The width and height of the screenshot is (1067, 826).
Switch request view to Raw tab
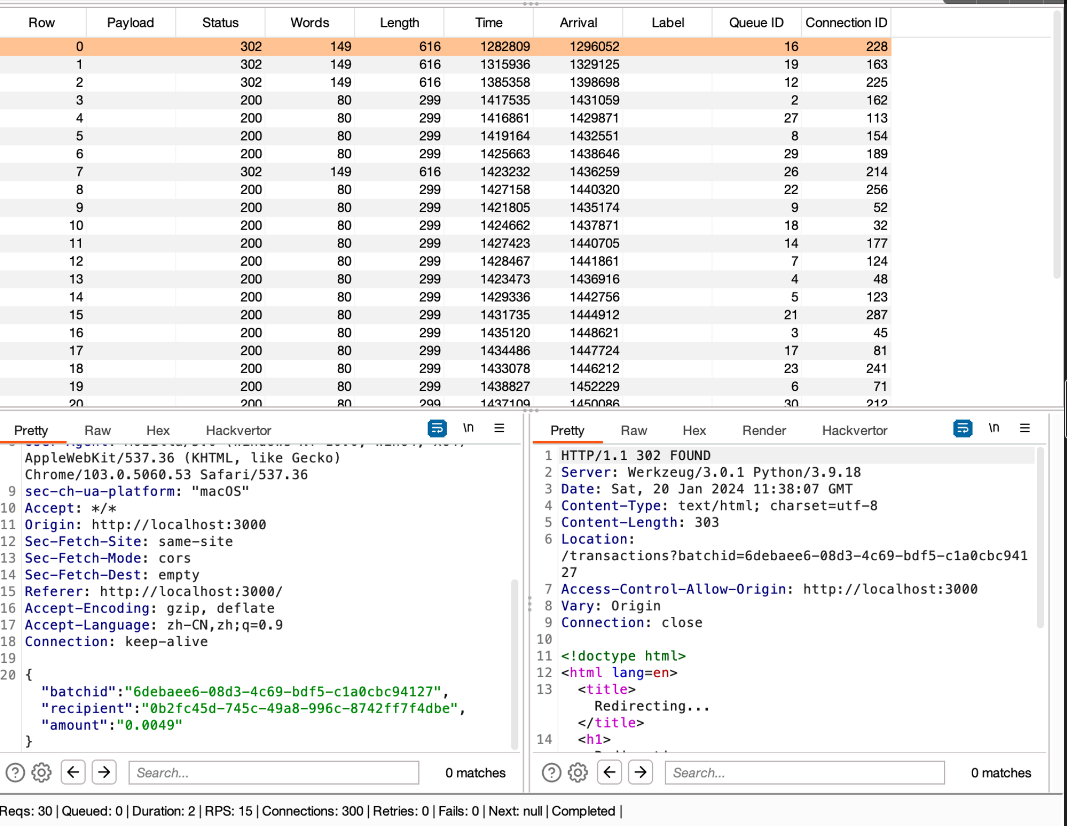click(x=98, y=430)
